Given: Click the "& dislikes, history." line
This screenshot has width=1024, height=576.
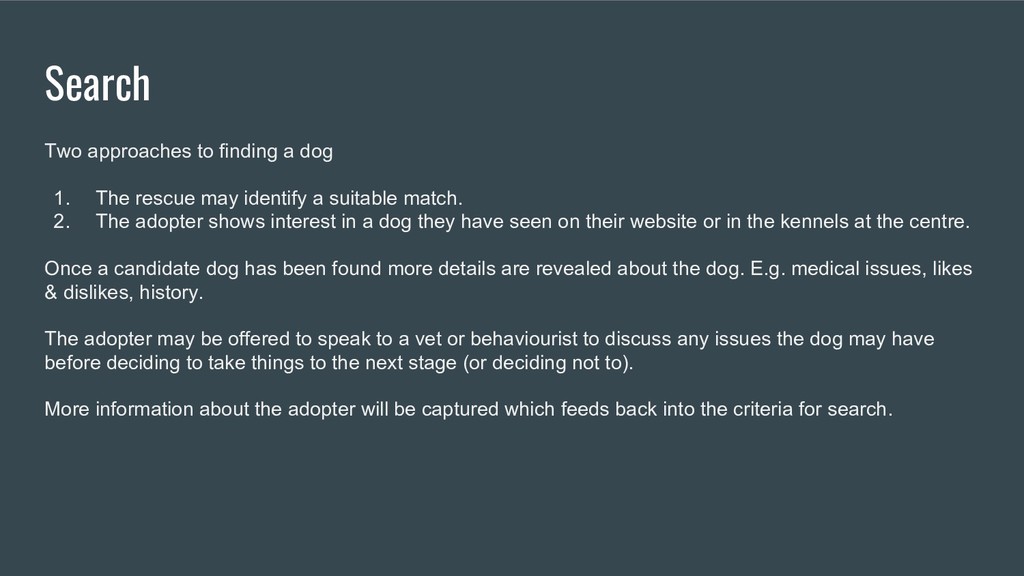Looking at the screenshot, I should point(123,293).
